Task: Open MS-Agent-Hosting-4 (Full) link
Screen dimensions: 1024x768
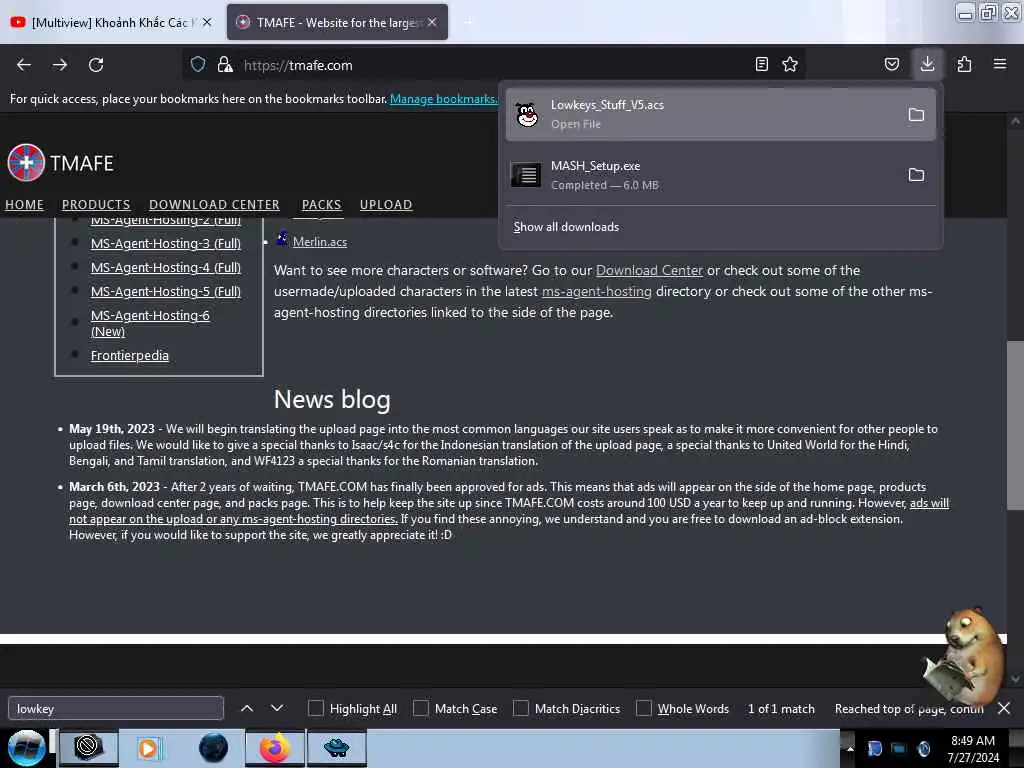Action: click(x=166, y=268)
